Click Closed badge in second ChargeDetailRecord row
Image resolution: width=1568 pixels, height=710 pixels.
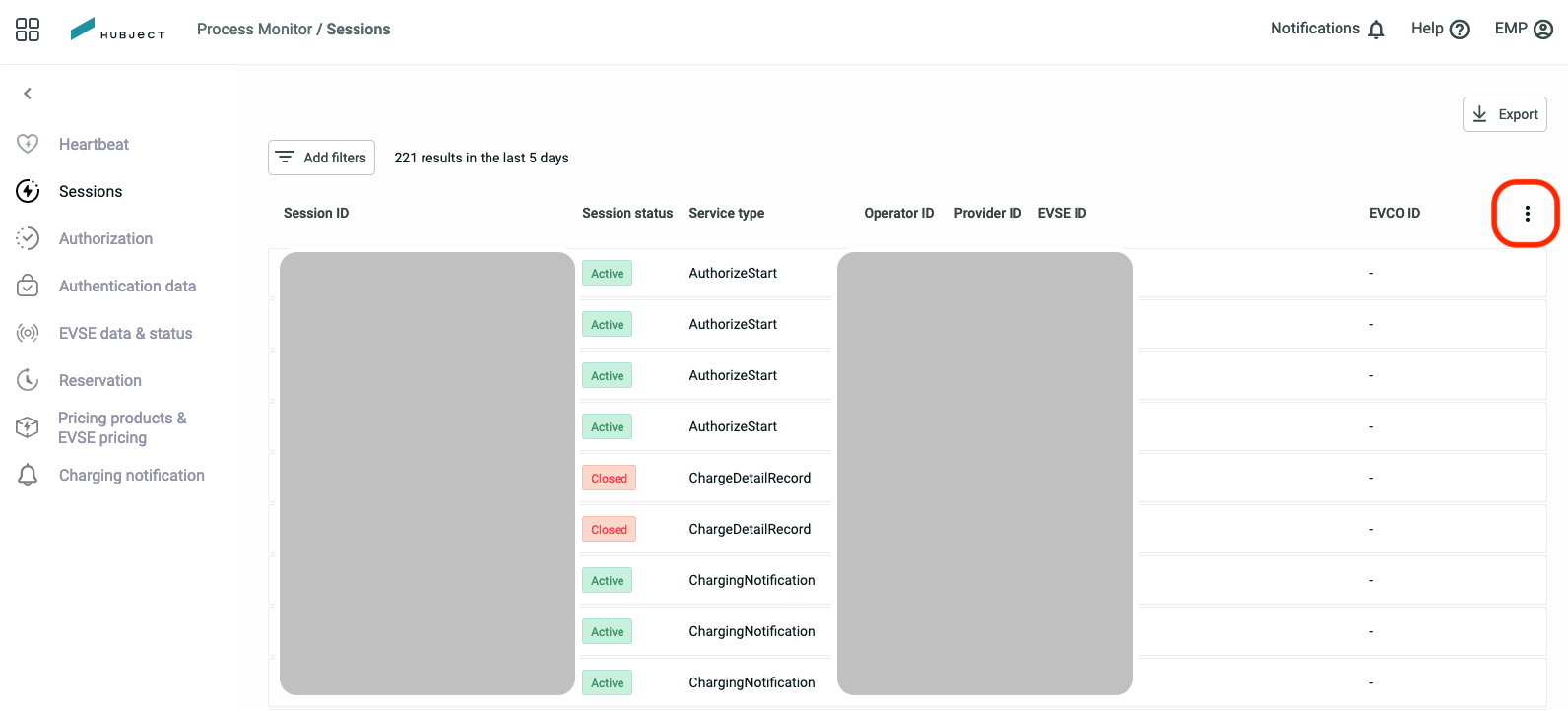click(609, 530)
